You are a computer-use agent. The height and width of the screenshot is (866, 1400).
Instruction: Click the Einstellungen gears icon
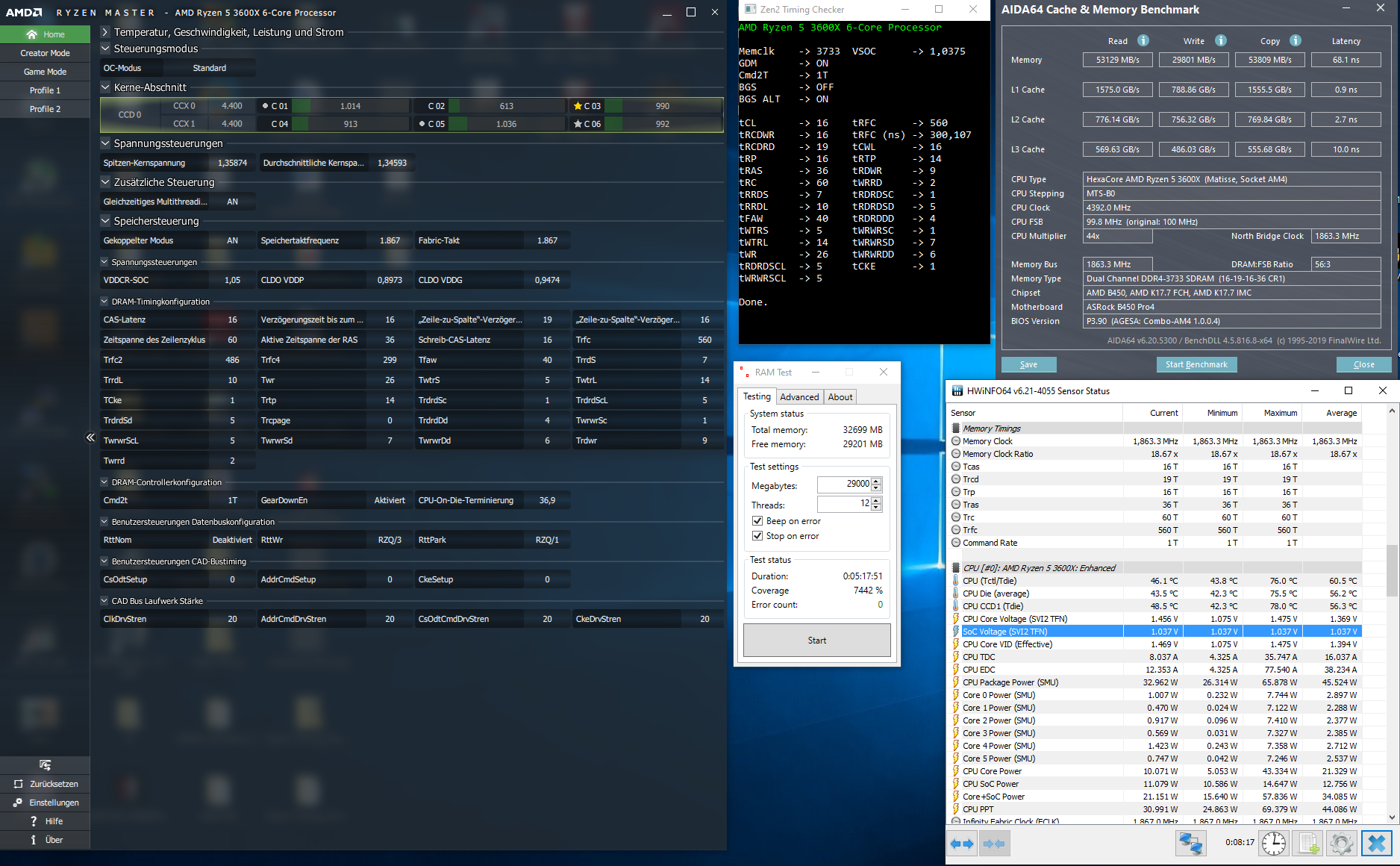pyautogui.click(x=17, y=803)
